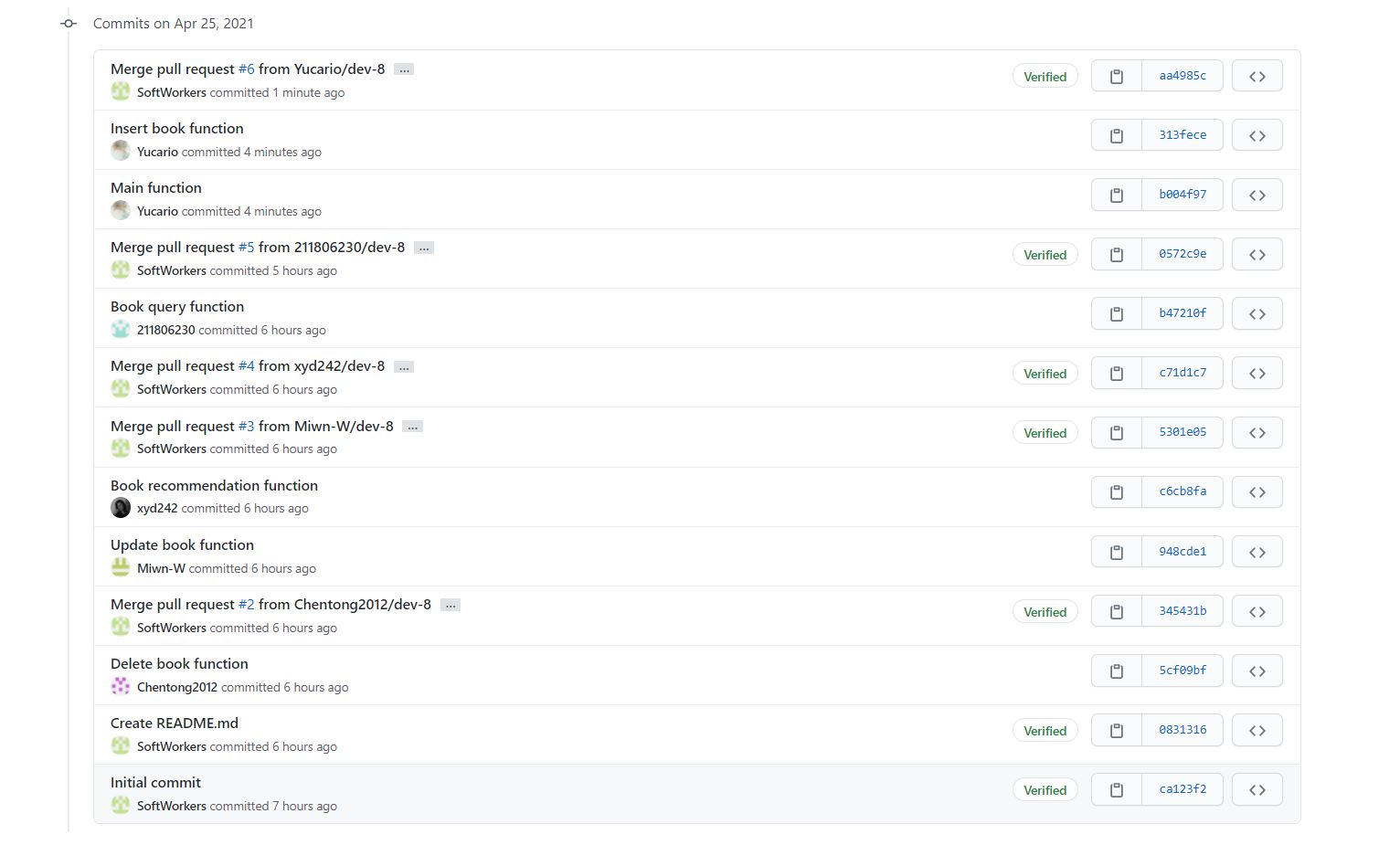The height and width of the screenshot is (845, 1400).
Task: Expand description of merge pull request #5
Action: coord(423,248)
